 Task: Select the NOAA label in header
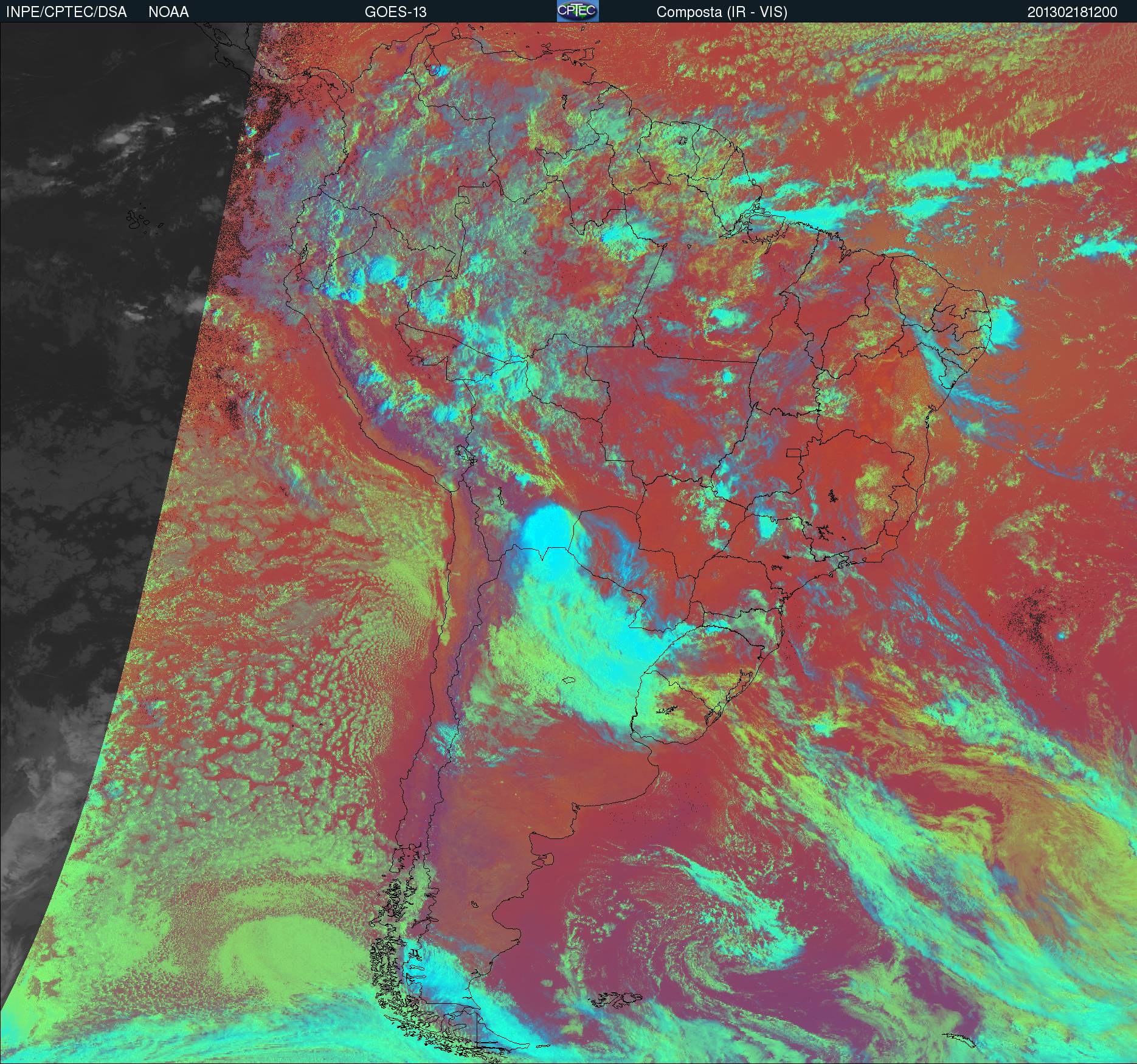(168, 12)
